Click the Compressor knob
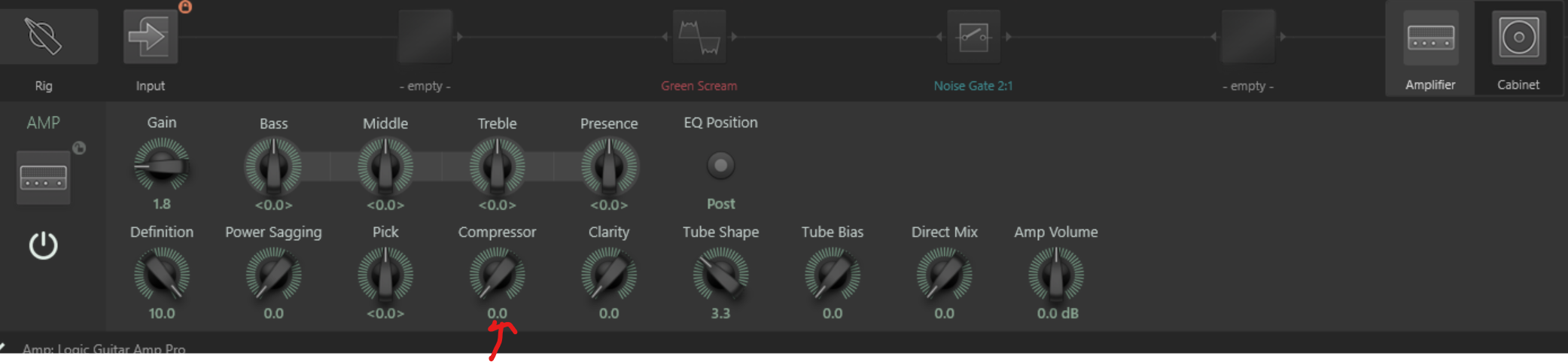The width and height of the screenshot is (1568, 362). click(x=497, y=275)
